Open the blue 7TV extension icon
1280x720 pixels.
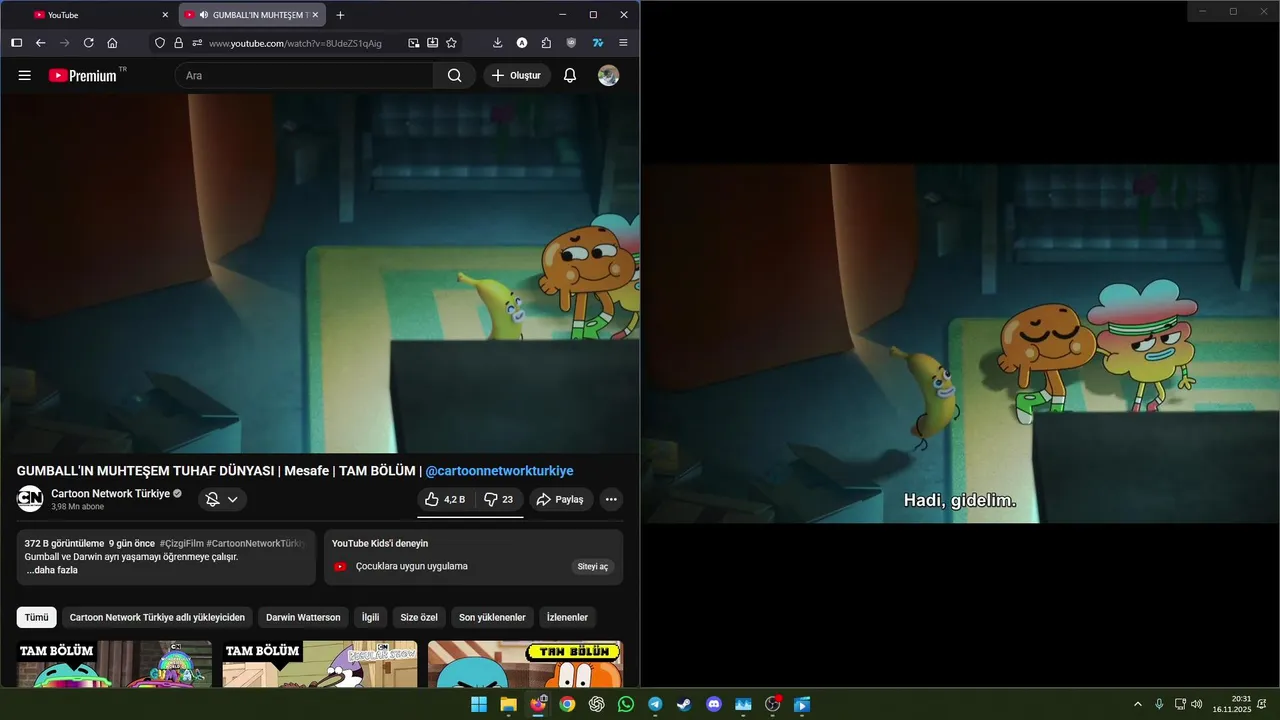[597, 43]
